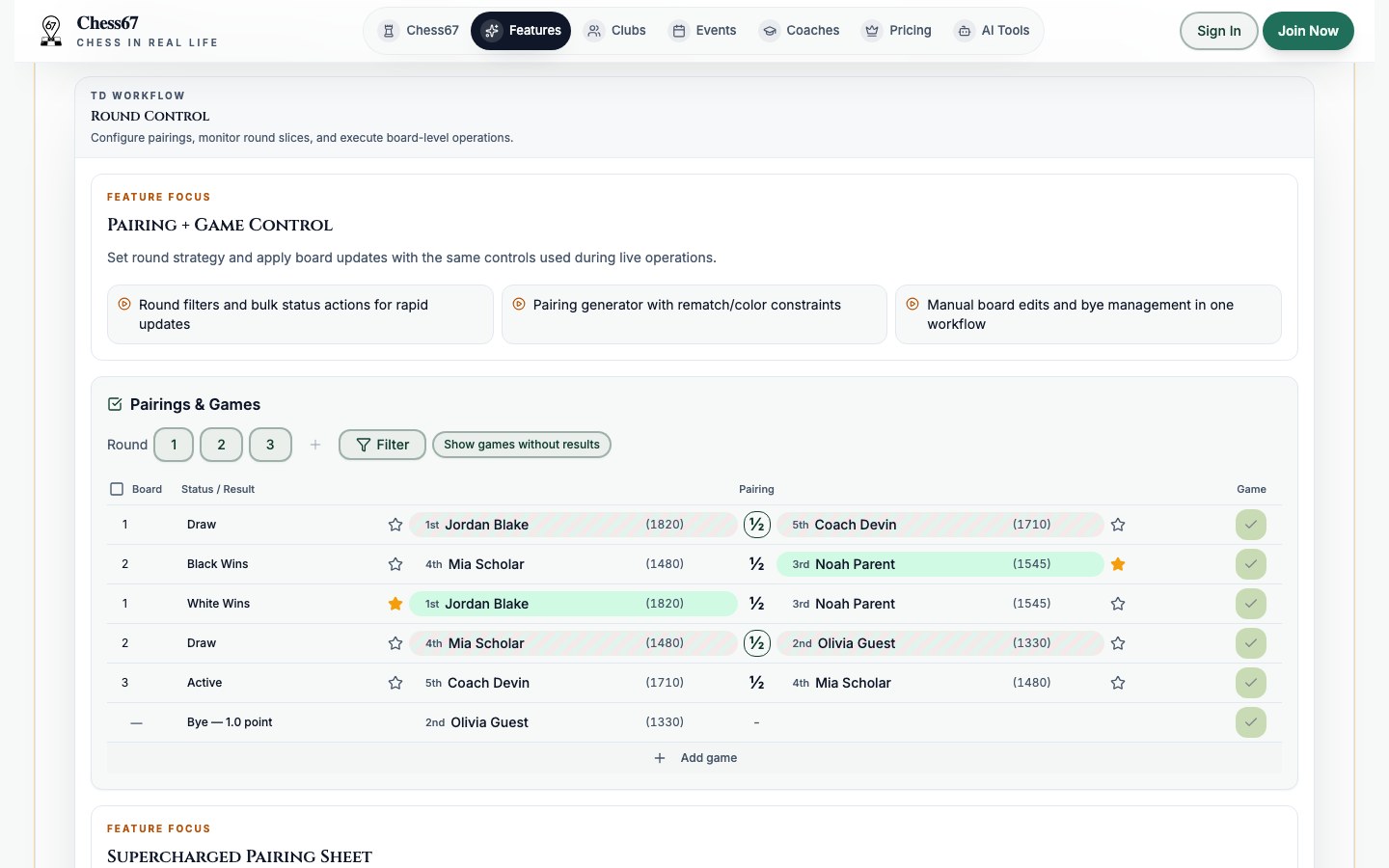Star Mia Scholar in board 2 Draw row
1389x868 pixels.
pyautogui.click(x=395, y=643)
